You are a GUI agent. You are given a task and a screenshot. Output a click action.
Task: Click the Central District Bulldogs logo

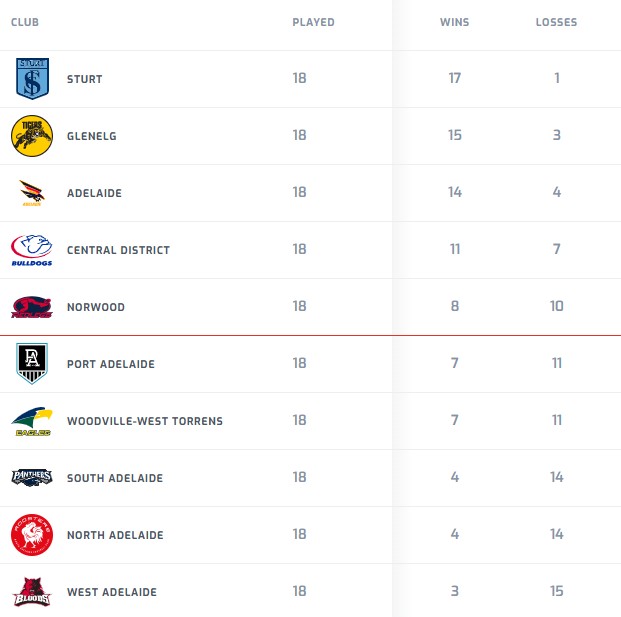[32, 250]
